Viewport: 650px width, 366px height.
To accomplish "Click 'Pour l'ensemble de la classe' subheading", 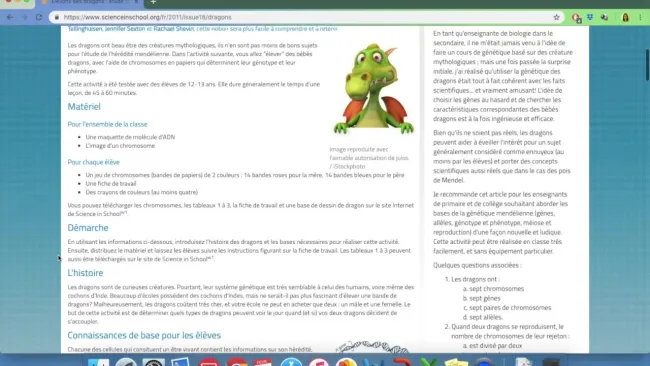I will pyautogui.click(x=107, y=124).
